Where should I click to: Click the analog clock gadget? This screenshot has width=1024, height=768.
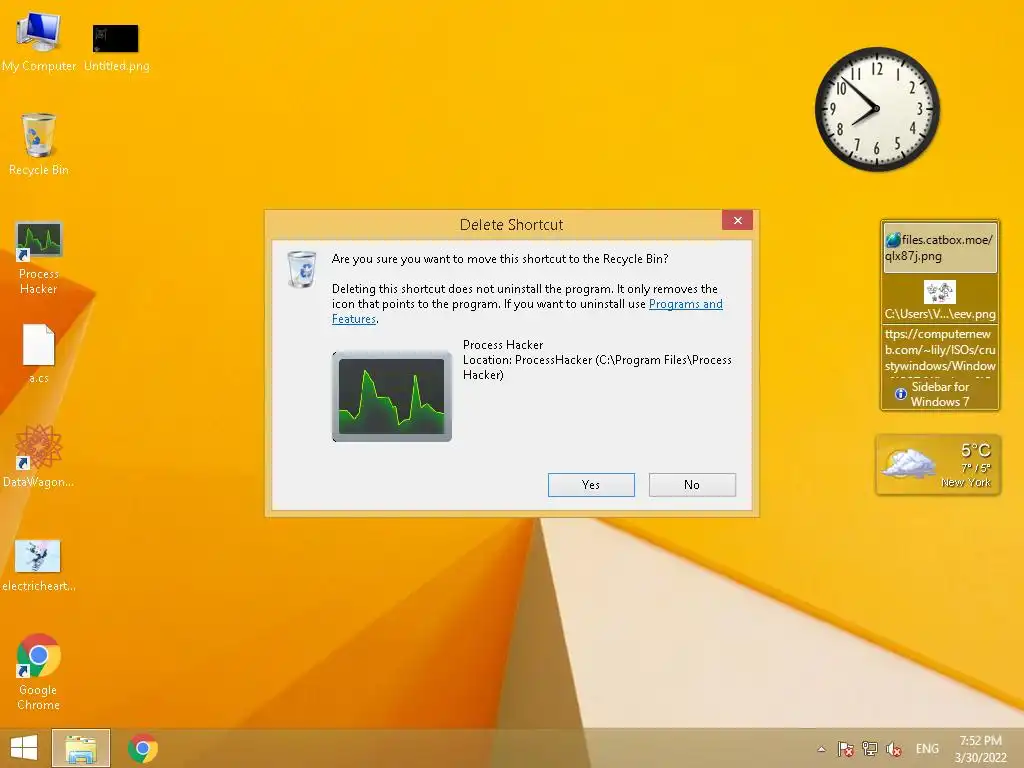pos(877,109)
